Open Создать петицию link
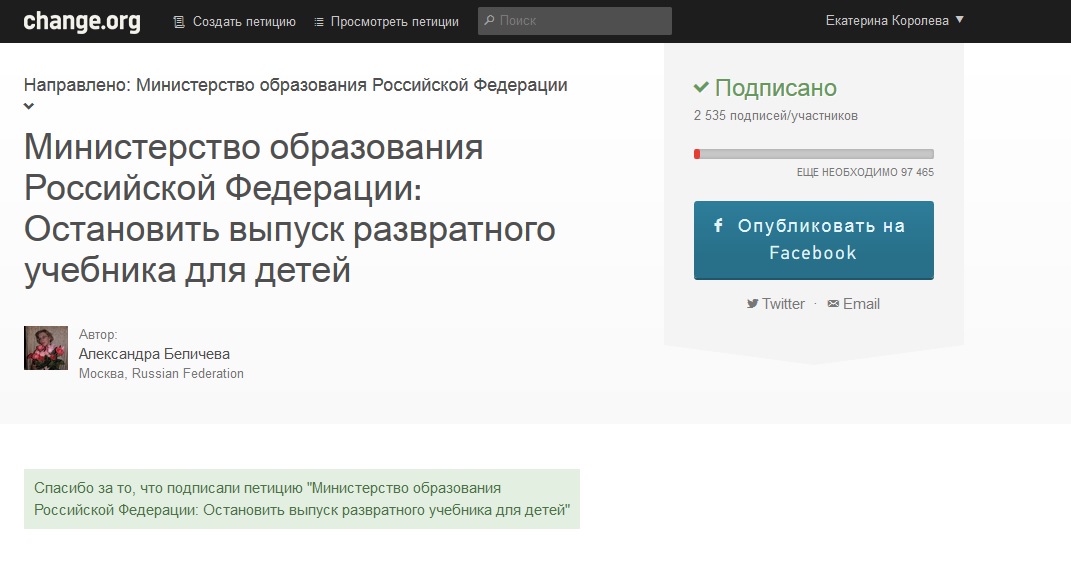The height and width of the screenshot is (567, 1071). click(244, 22)
